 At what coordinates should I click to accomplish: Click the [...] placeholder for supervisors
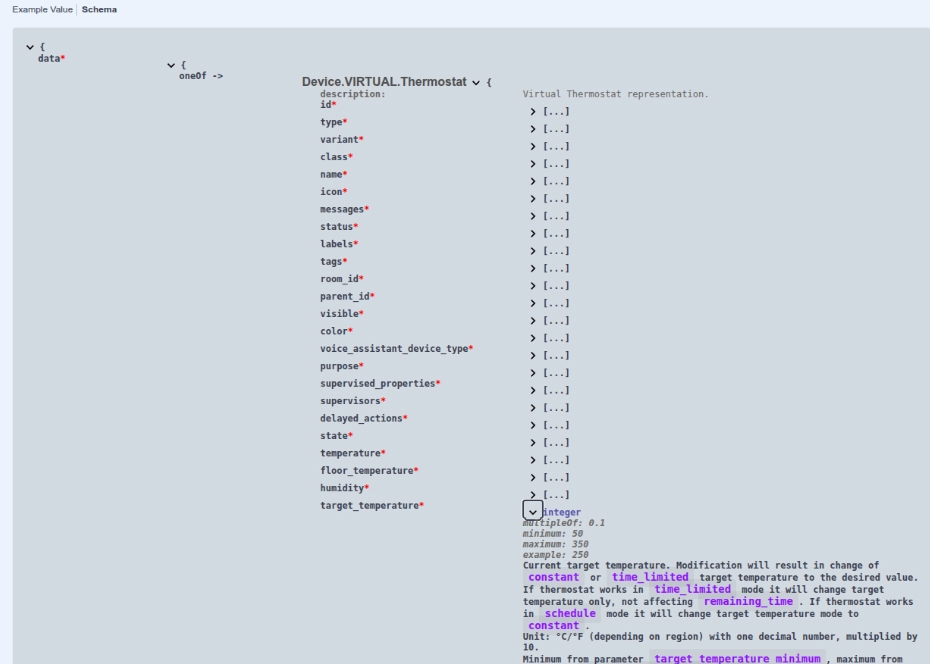556,408
